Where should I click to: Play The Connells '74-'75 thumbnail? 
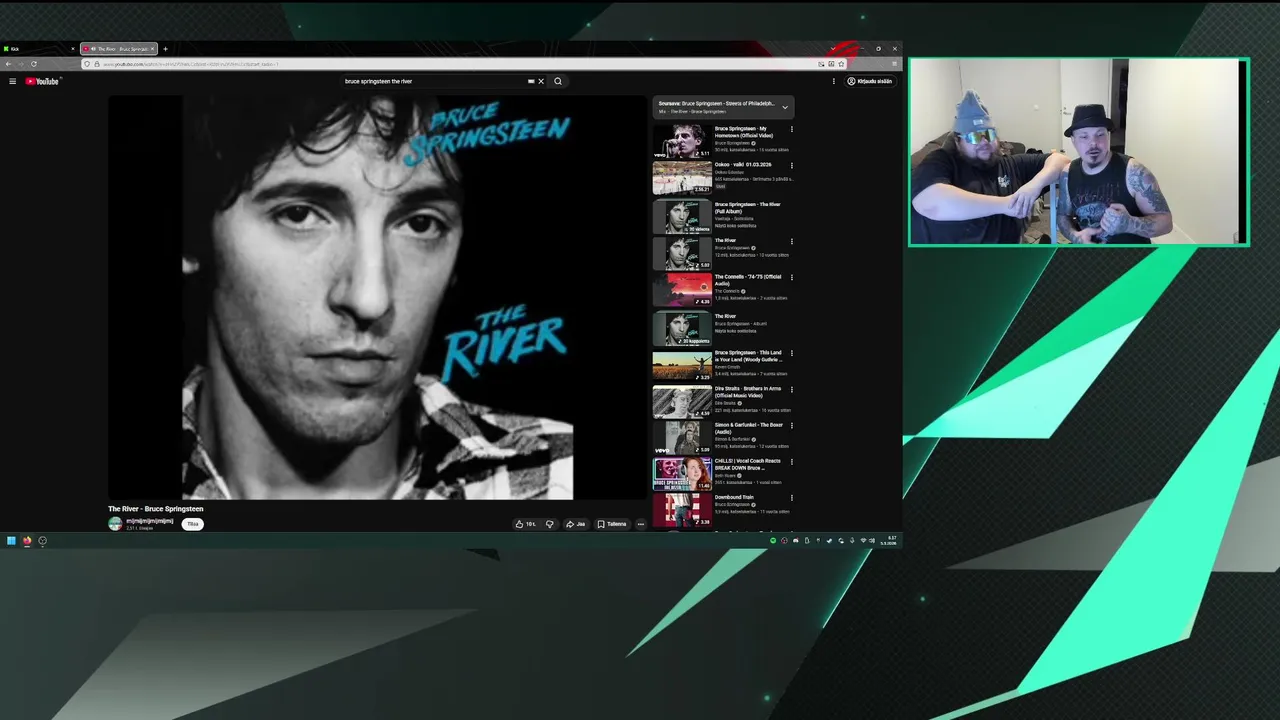682,289
